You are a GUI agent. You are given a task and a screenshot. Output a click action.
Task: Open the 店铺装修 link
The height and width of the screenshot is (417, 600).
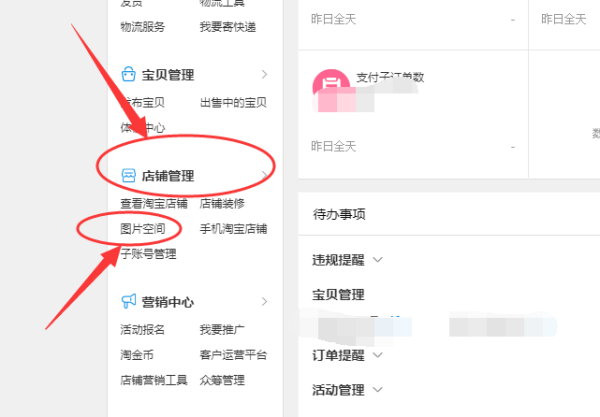(222, 204)
